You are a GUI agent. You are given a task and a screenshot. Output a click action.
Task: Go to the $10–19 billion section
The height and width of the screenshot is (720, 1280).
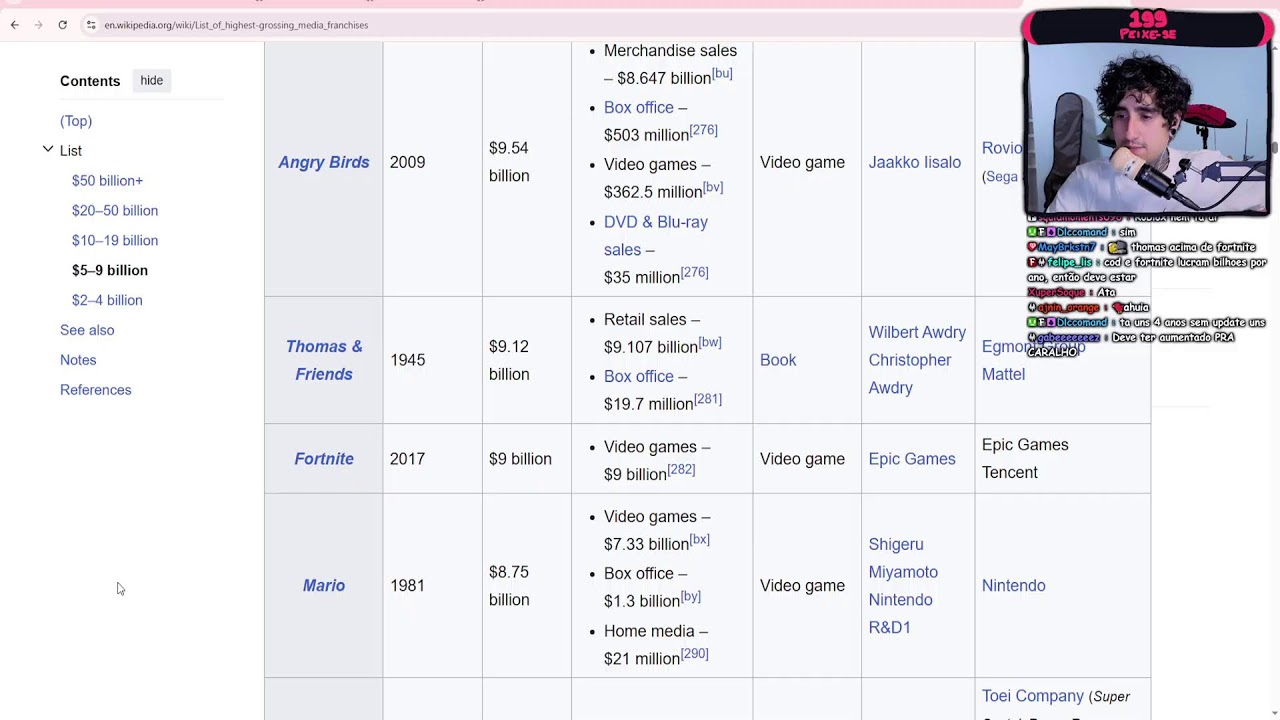tap(115, 241)
